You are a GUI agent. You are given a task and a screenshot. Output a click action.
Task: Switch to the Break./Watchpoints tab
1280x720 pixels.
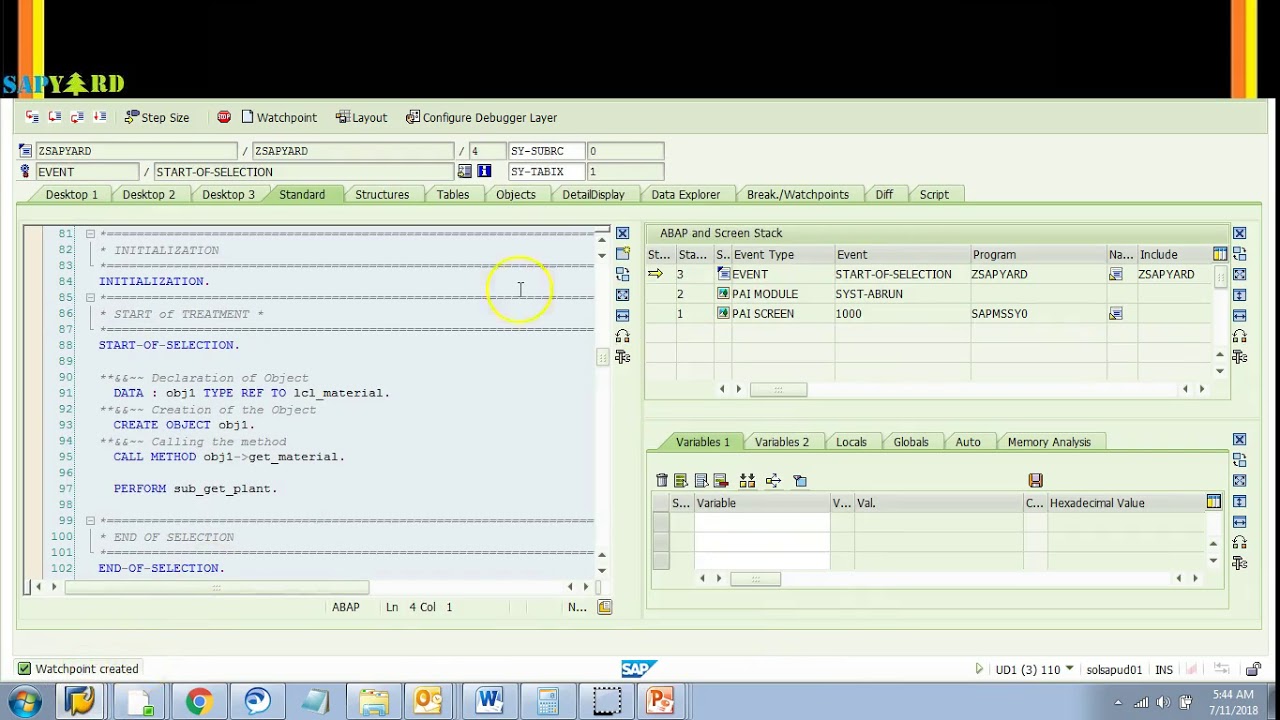click(797, 194)
